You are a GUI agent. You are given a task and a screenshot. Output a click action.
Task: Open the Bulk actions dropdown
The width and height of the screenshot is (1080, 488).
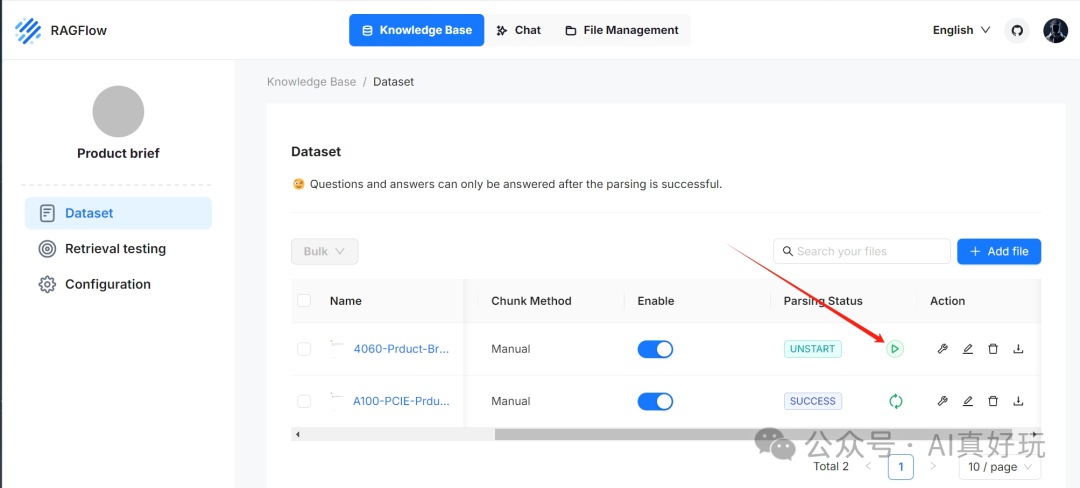(324, 251)
